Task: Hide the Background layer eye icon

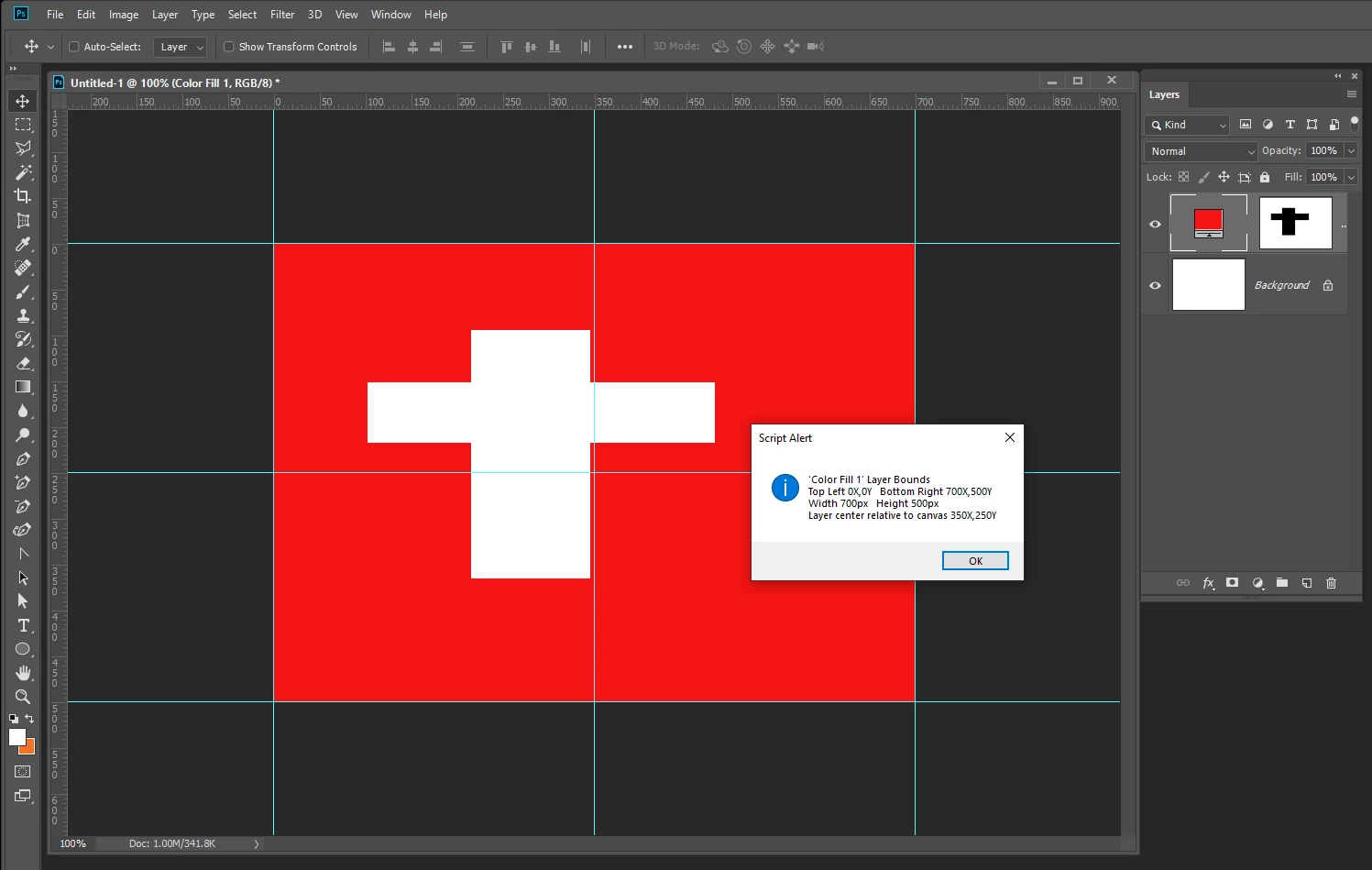Action: point(1155,285)
